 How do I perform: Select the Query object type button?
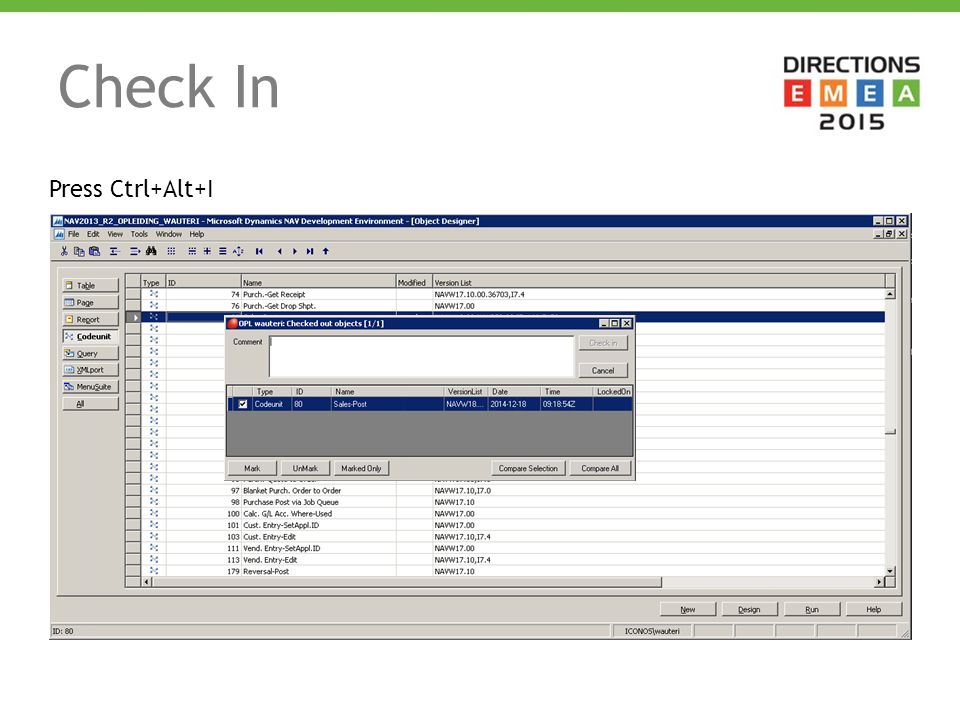click(90, 353)
